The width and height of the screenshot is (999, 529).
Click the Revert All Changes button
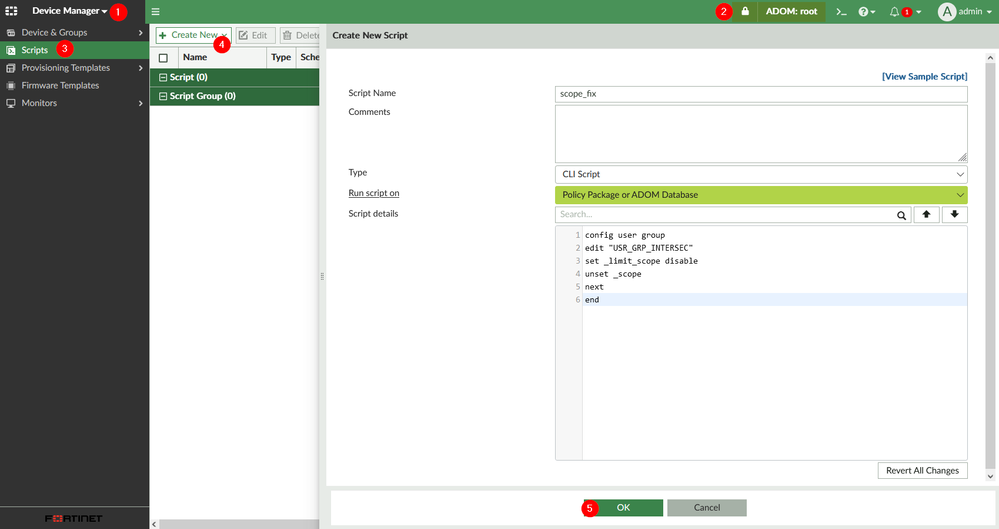[922, 470]
